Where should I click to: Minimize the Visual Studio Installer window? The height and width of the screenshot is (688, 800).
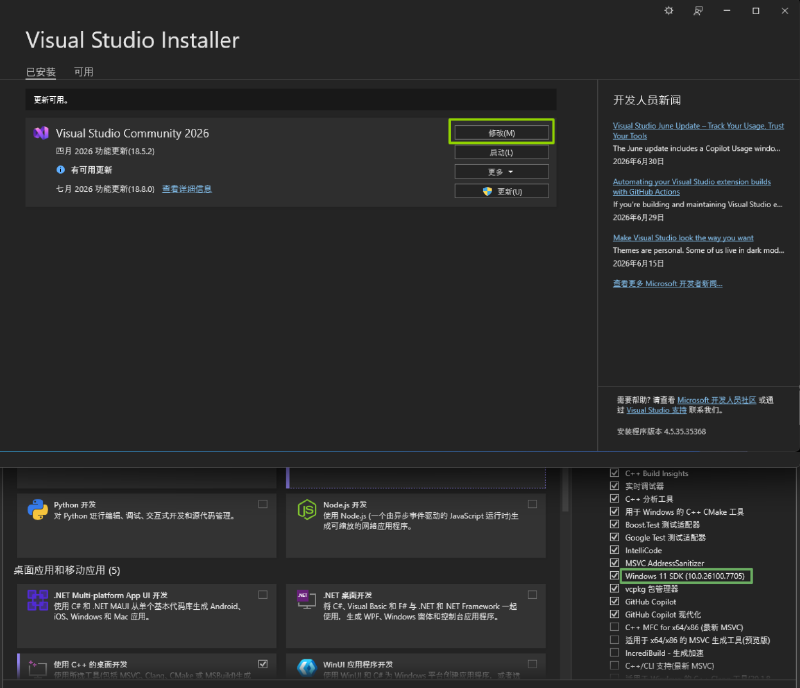pos(727,11)
